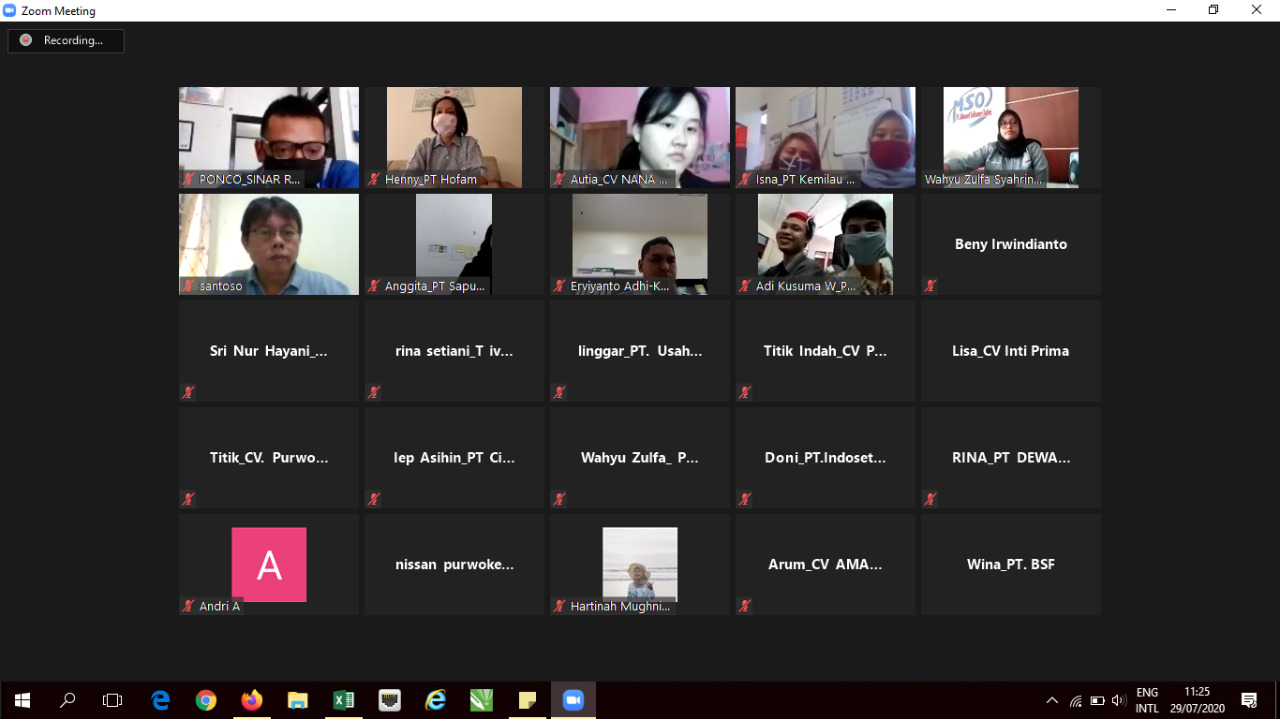Screen dimensions: 1280x719
Task: Select Hartinah Mughni's profile picture tile
Action: pos(639,563)
